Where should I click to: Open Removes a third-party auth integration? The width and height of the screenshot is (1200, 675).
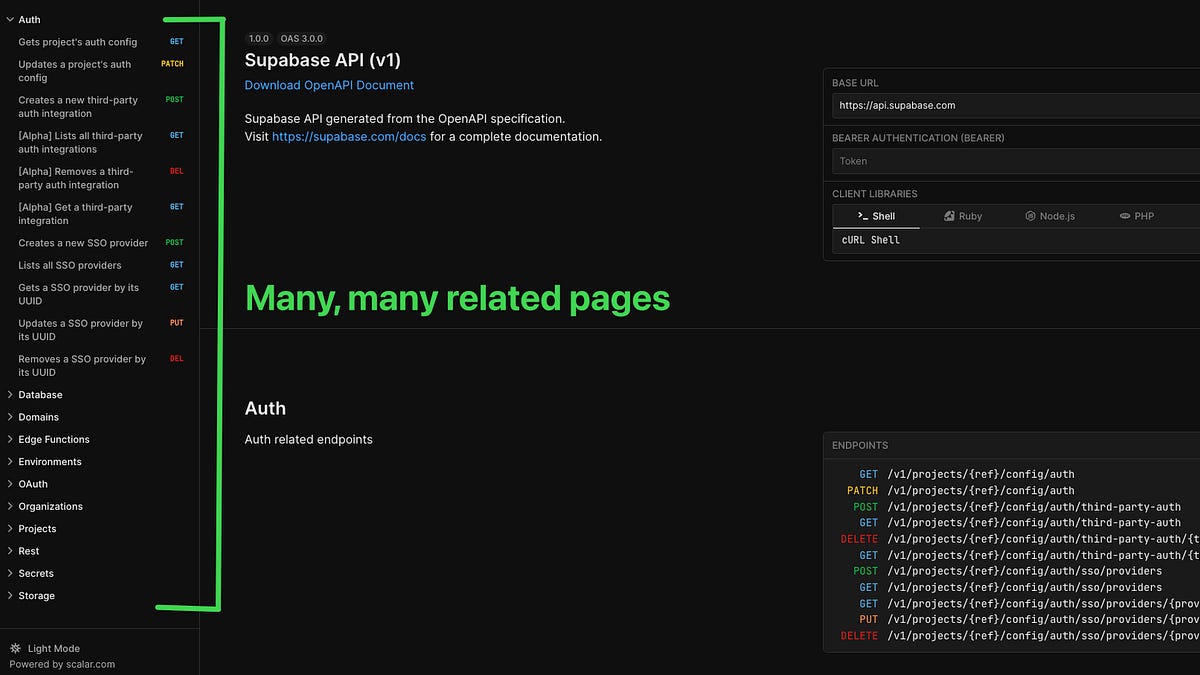point(75,178)
